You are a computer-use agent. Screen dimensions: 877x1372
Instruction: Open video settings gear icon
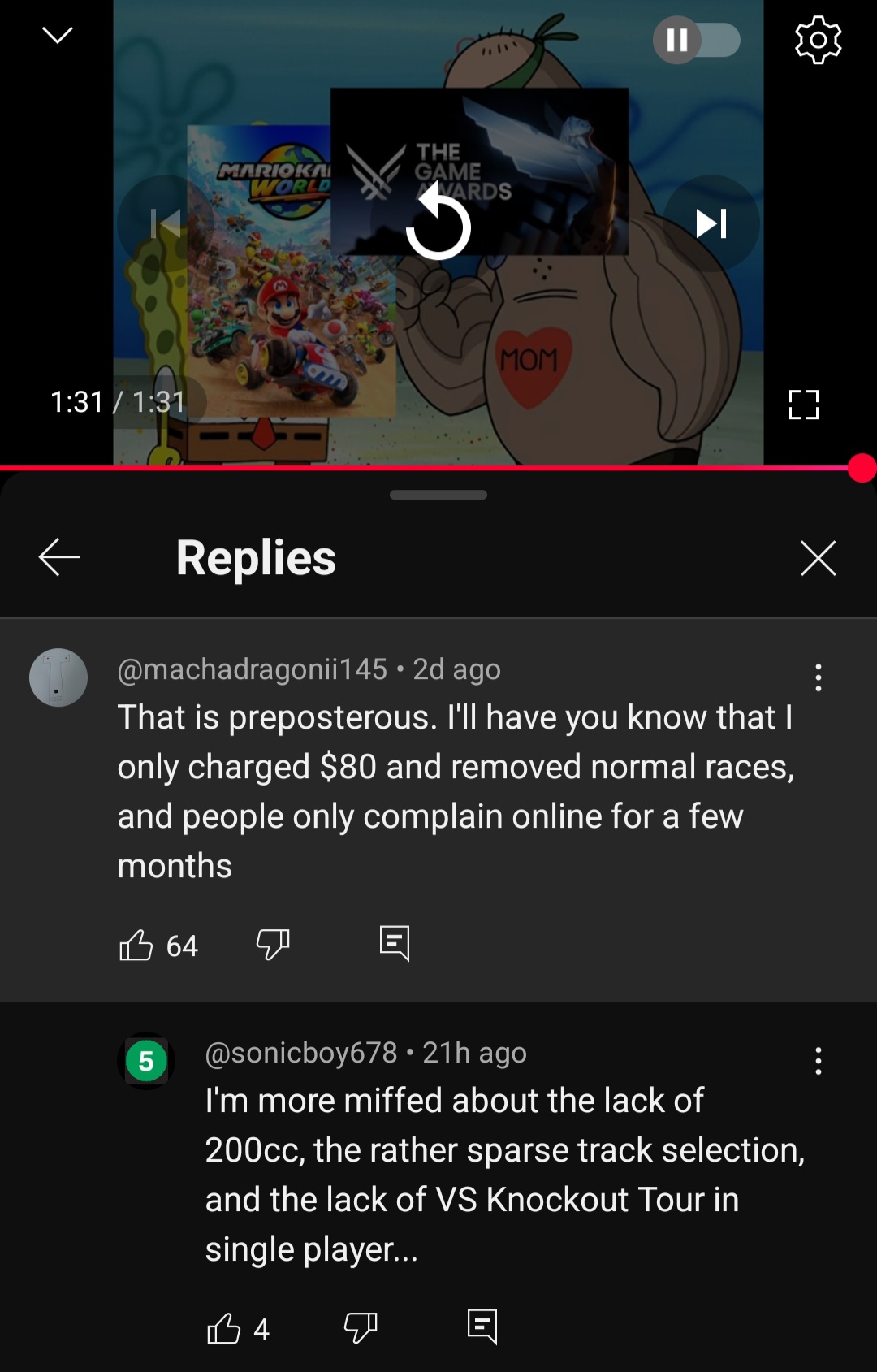tap(818, 40)
